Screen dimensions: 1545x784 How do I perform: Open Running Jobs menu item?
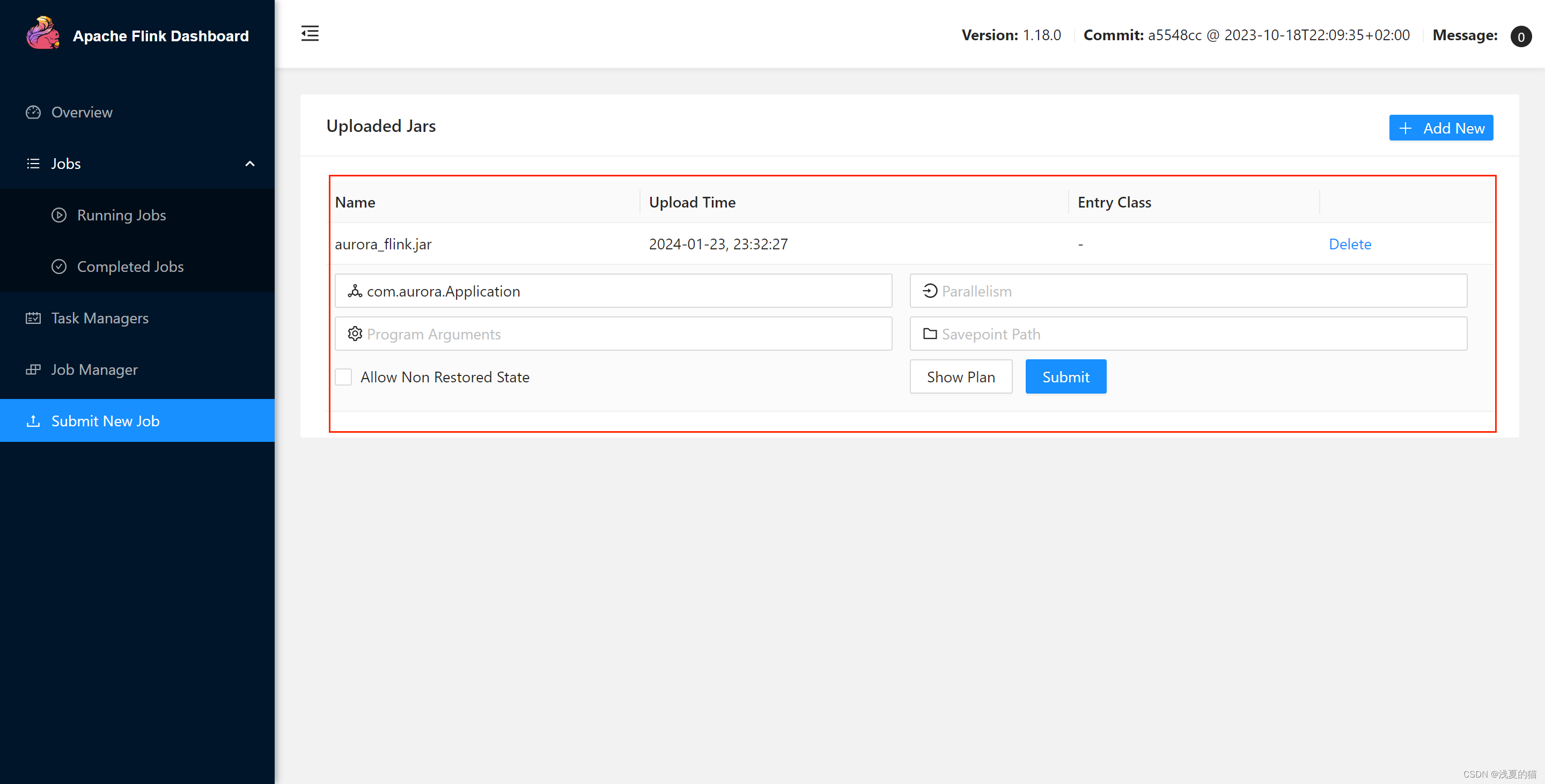tap(121, 215)
